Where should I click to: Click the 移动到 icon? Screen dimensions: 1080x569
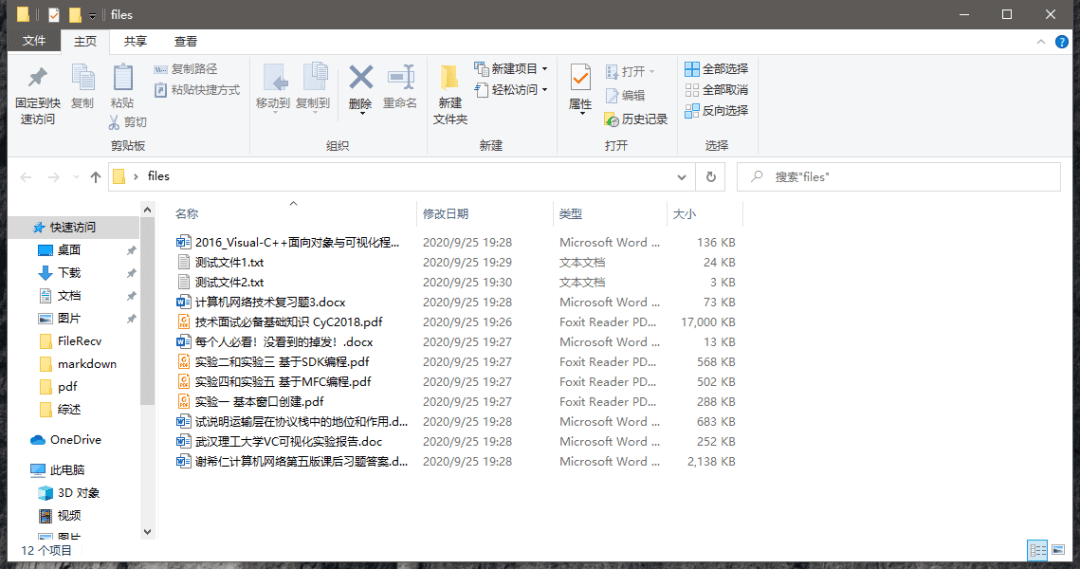(x=274, y=78)
